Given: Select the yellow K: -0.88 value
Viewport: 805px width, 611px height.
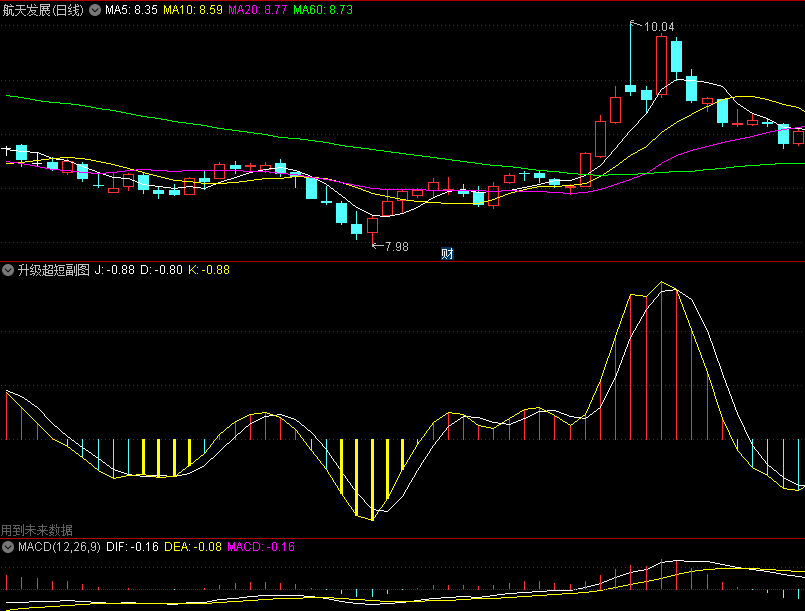Looking at the screenshot, I should 209,270.
